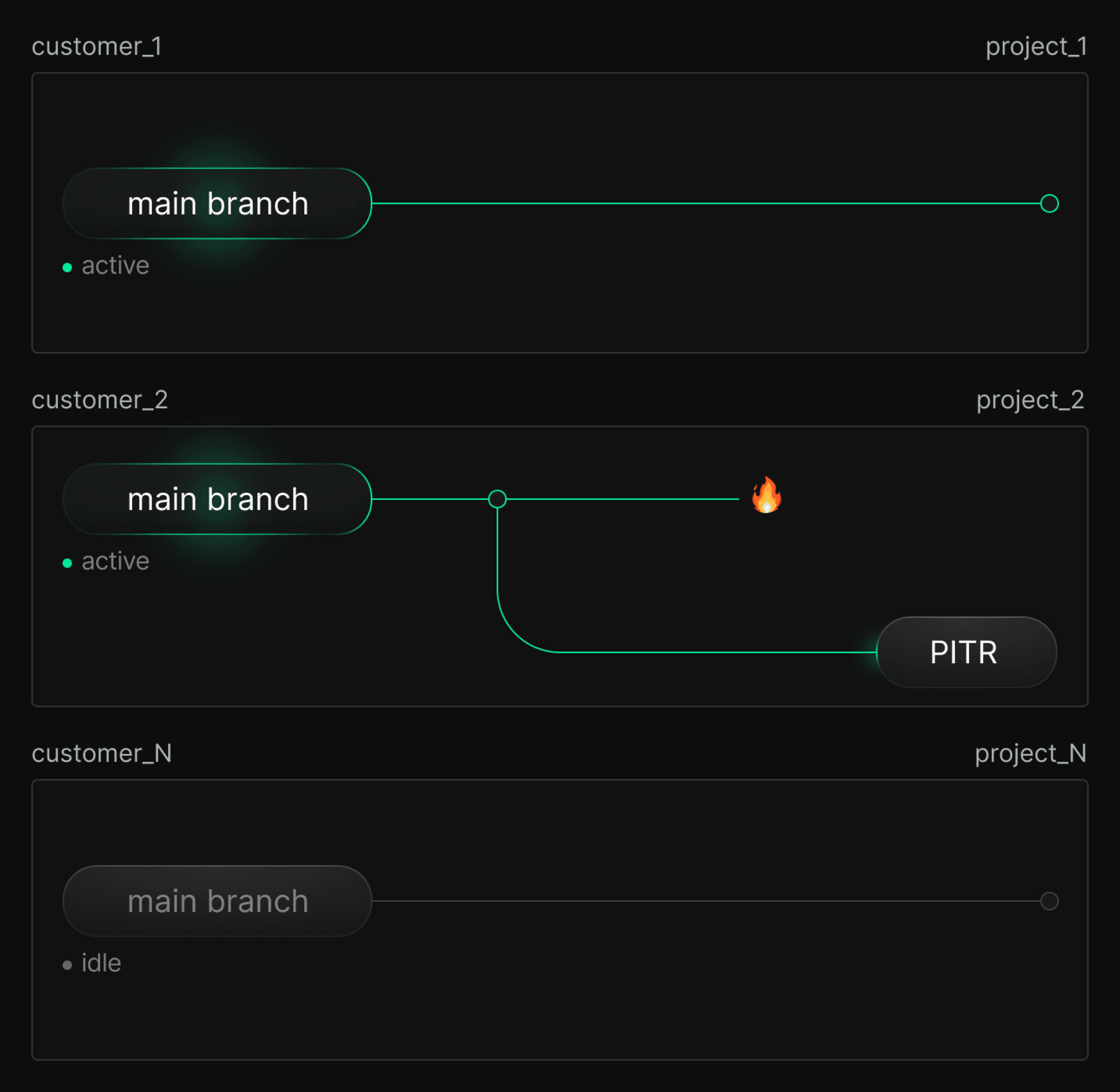Select the idle main branch pill
This screenshot has width=1120, height=1092.
click(217, 901)
